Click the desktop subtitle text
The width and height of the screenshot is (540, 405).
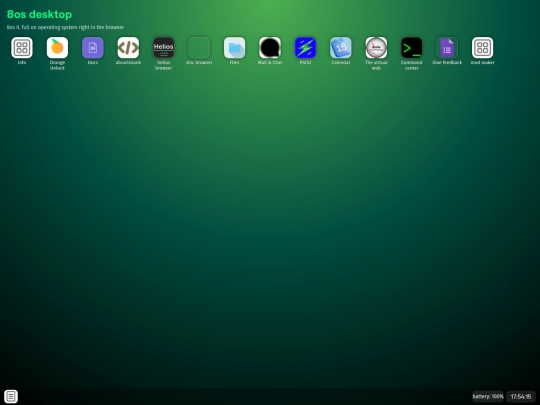point(65,27)
